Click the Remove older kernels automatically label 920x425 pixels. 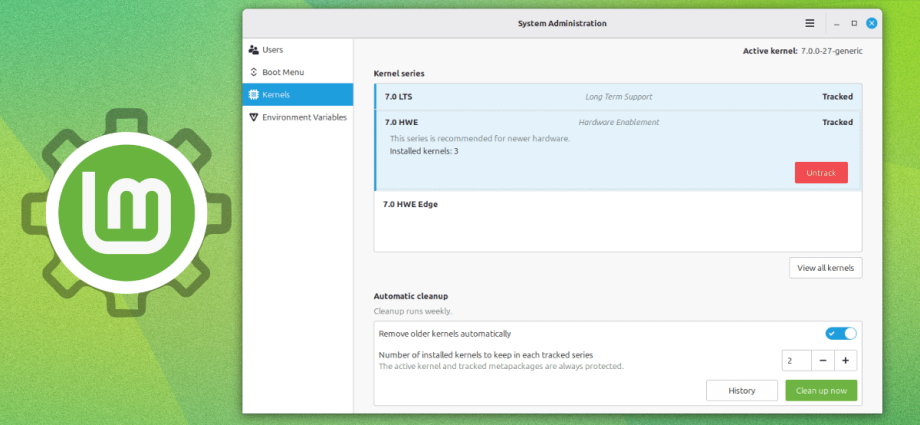445,334
